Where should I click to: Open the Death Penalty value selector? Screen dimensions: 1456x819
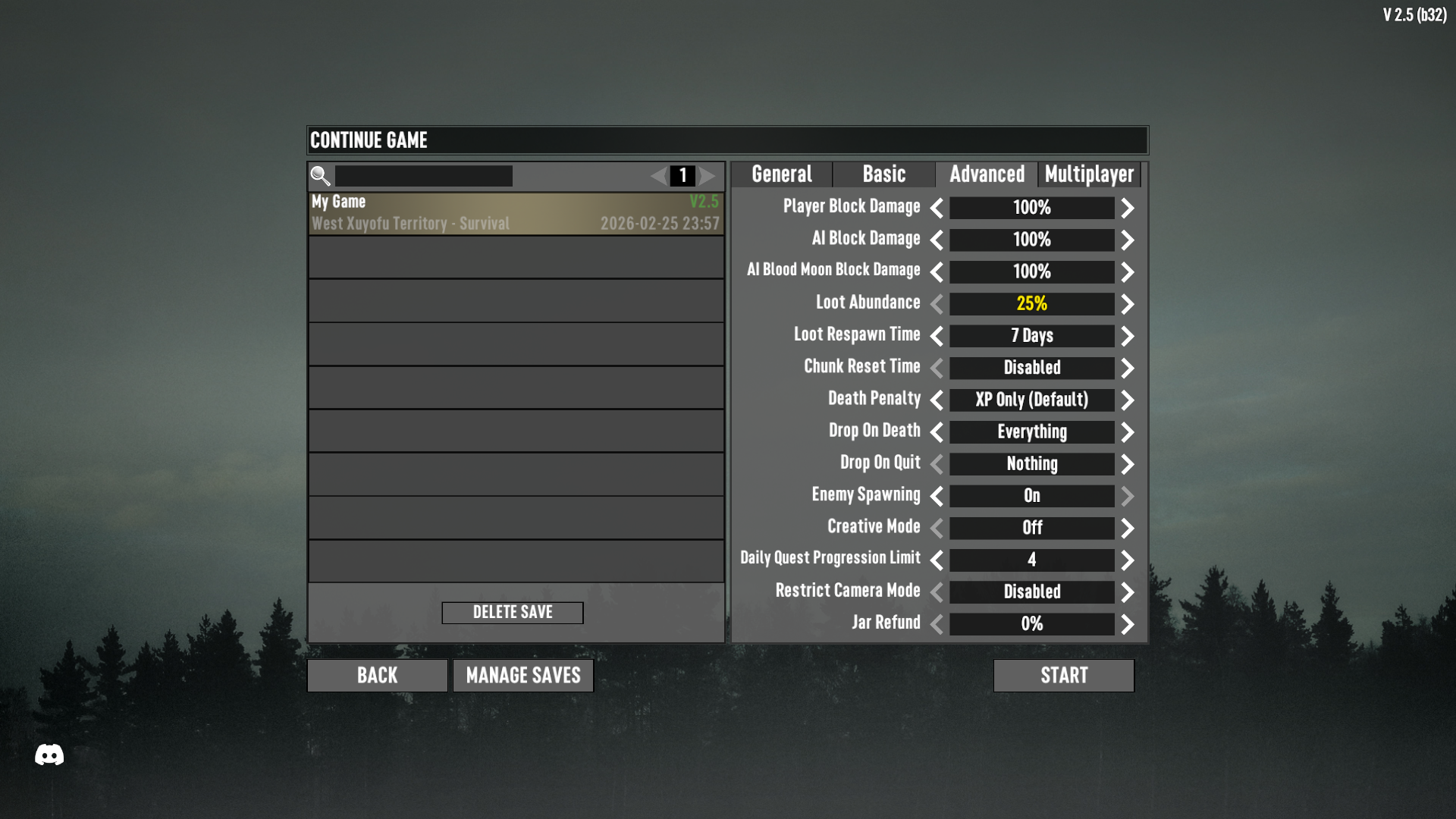[x=1032, y=400]
